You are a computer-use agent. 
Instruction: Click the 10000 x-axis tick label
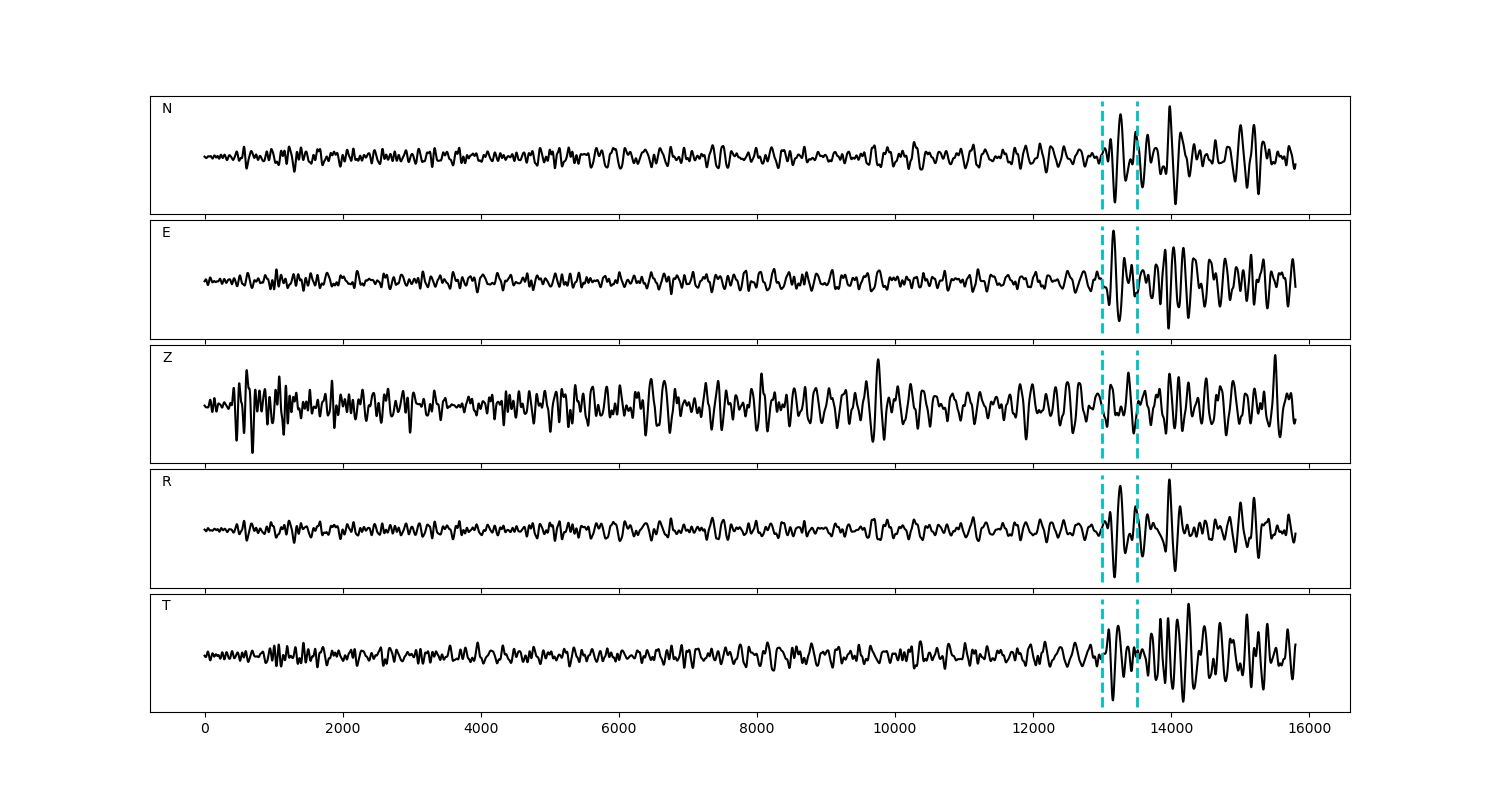[x=895, y=730]
